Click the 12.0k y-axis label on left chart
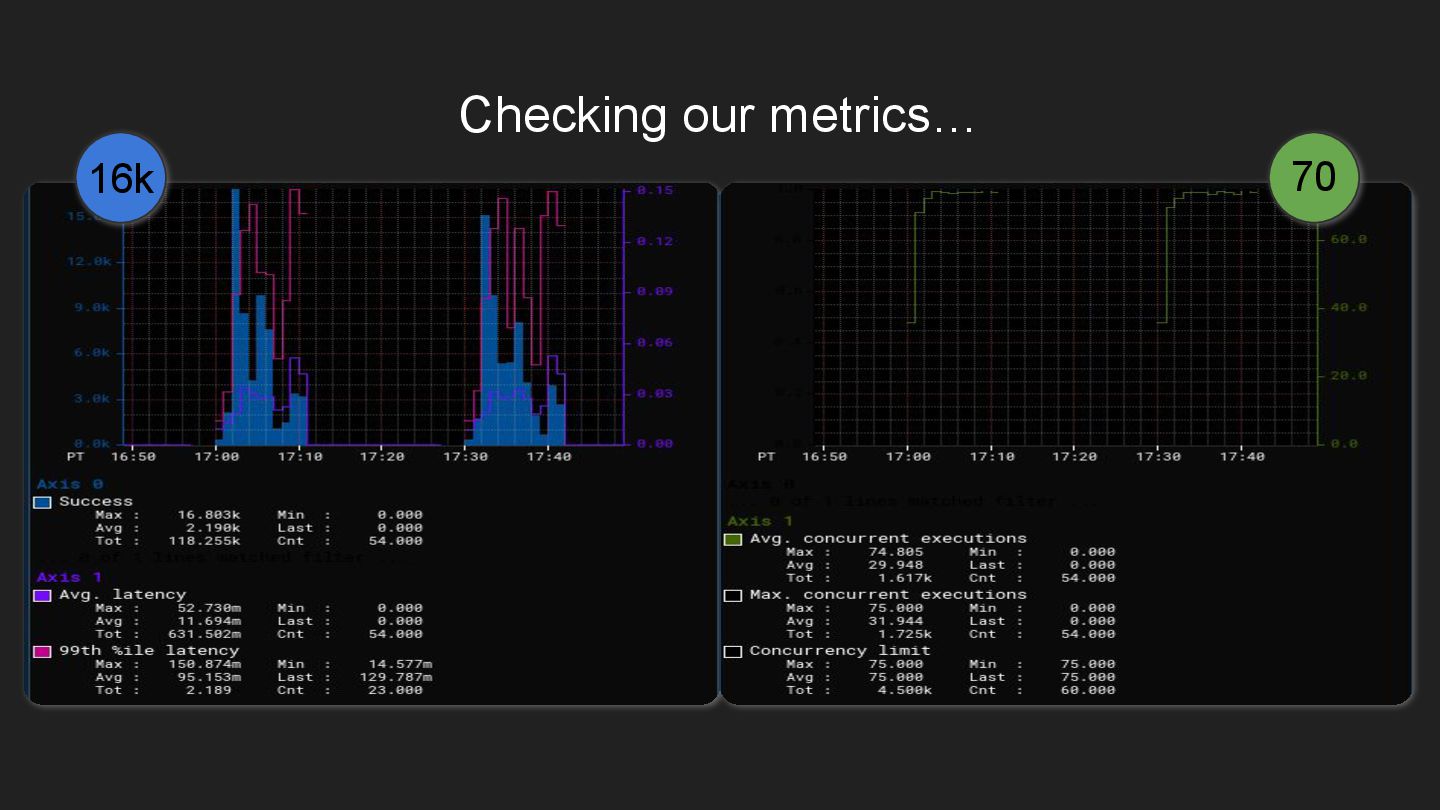Viewport: 1440px width, 810px height. [89, 261]
